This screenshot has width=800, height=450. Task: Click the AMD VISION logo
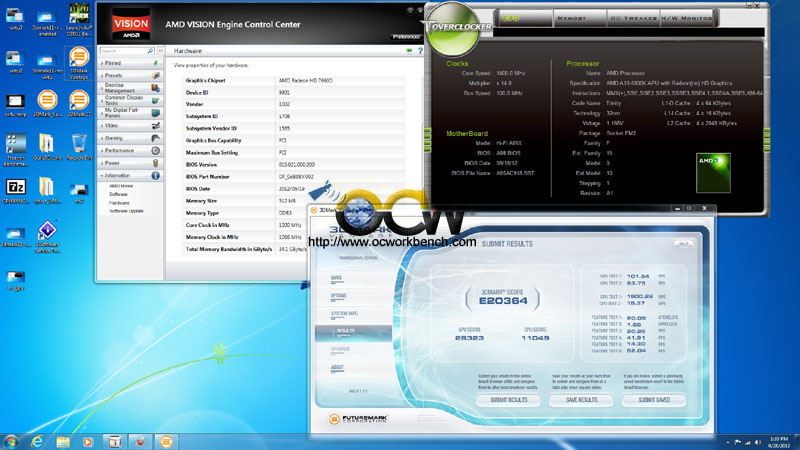(131, 23)
